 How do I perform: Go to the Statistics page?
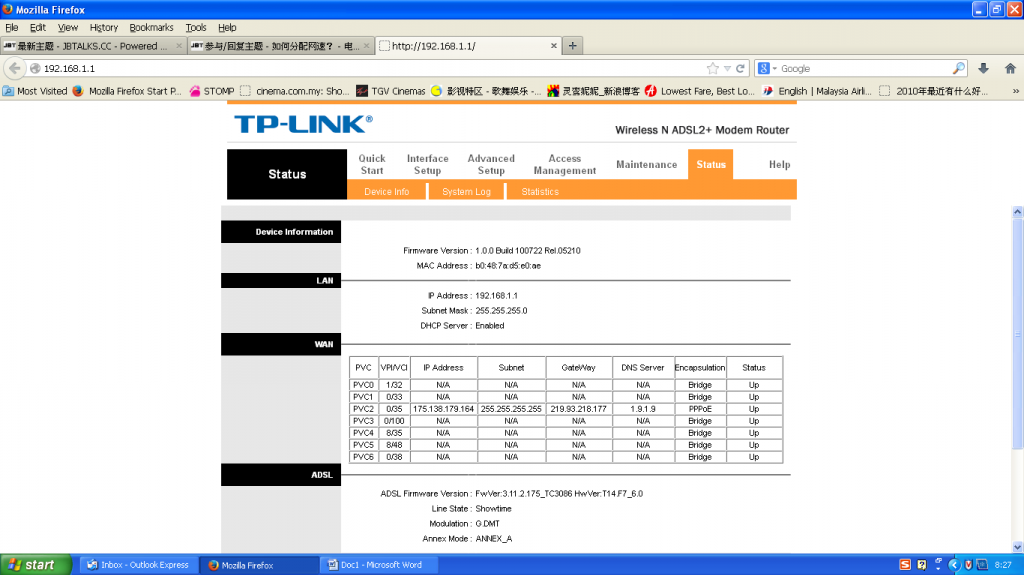tap(540, 191)
